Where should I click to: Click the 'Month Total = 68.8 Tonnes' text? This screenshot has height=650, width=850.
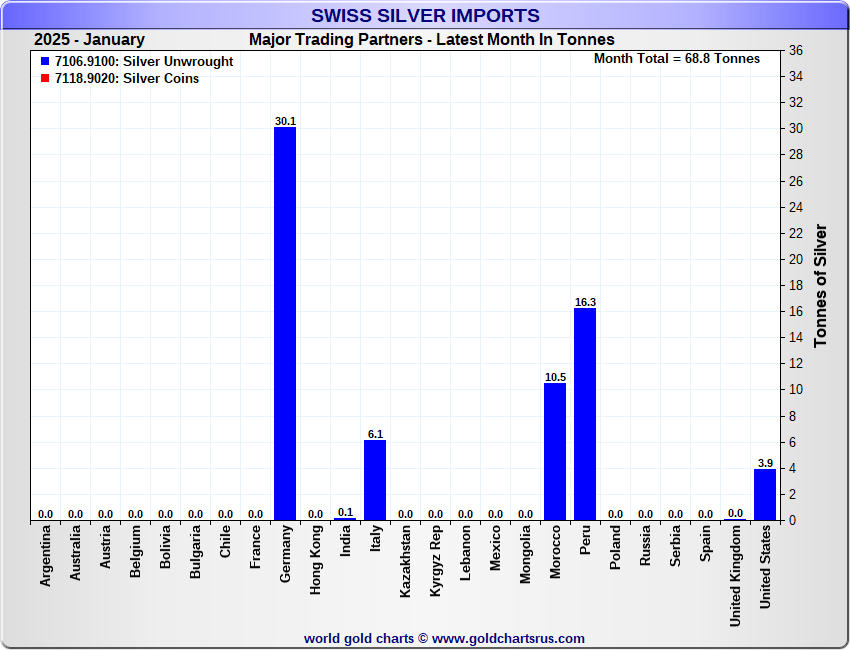tap(676, 59)
